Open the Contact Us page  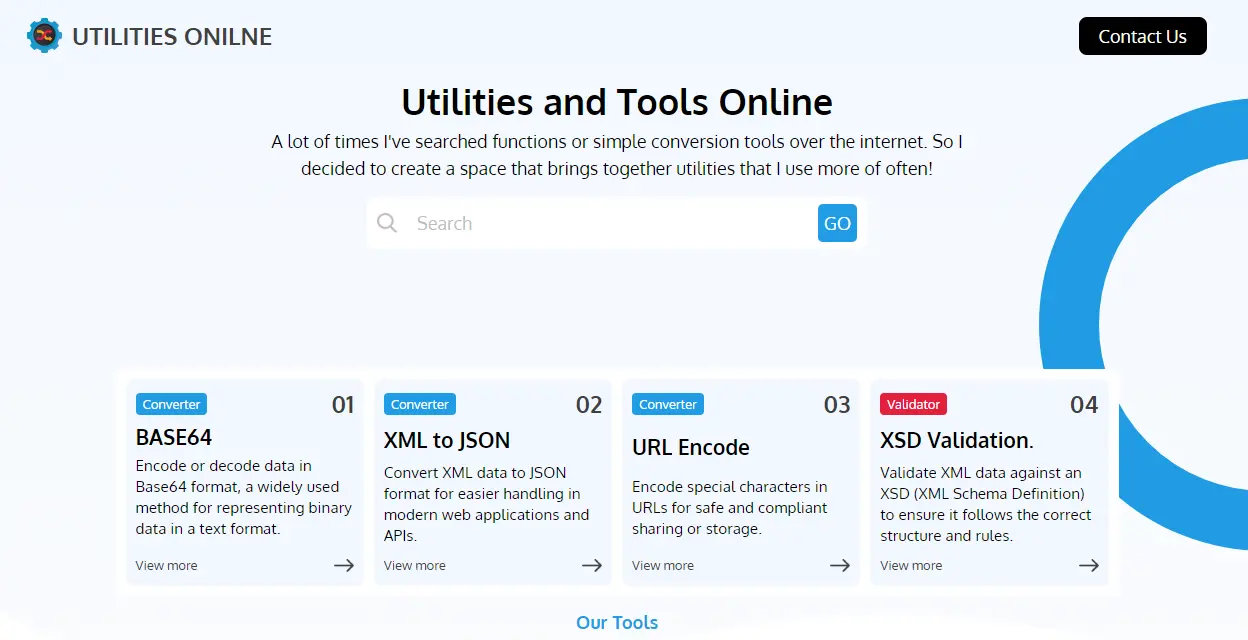point(1143,36)
